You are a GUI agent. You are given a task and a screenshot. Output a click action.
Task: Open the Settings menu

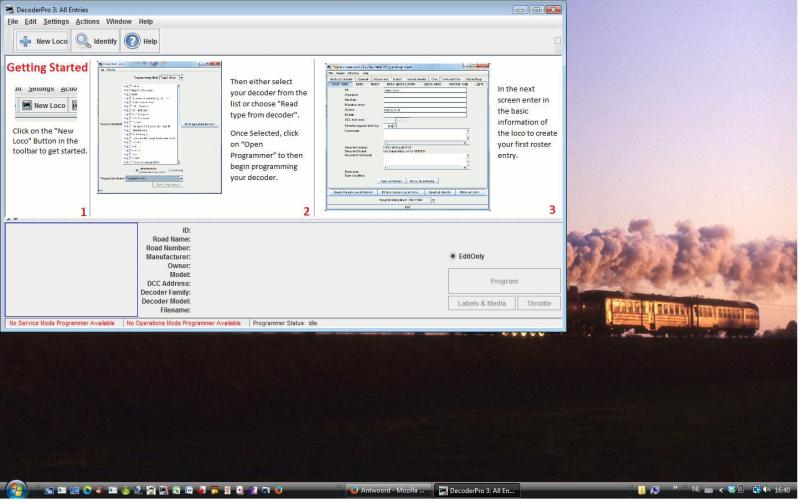pos(56,21)
